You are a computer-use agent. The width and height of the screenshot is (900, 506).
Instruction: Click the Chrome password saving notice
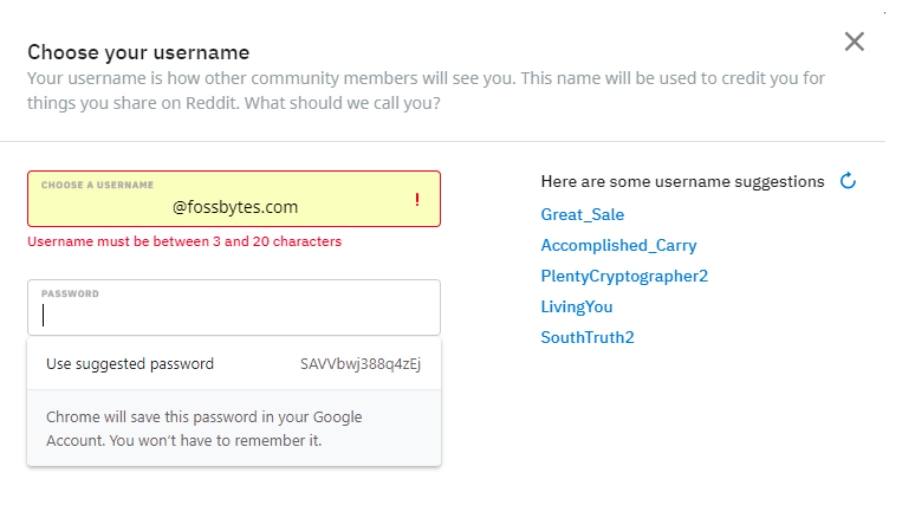[204, 428]
